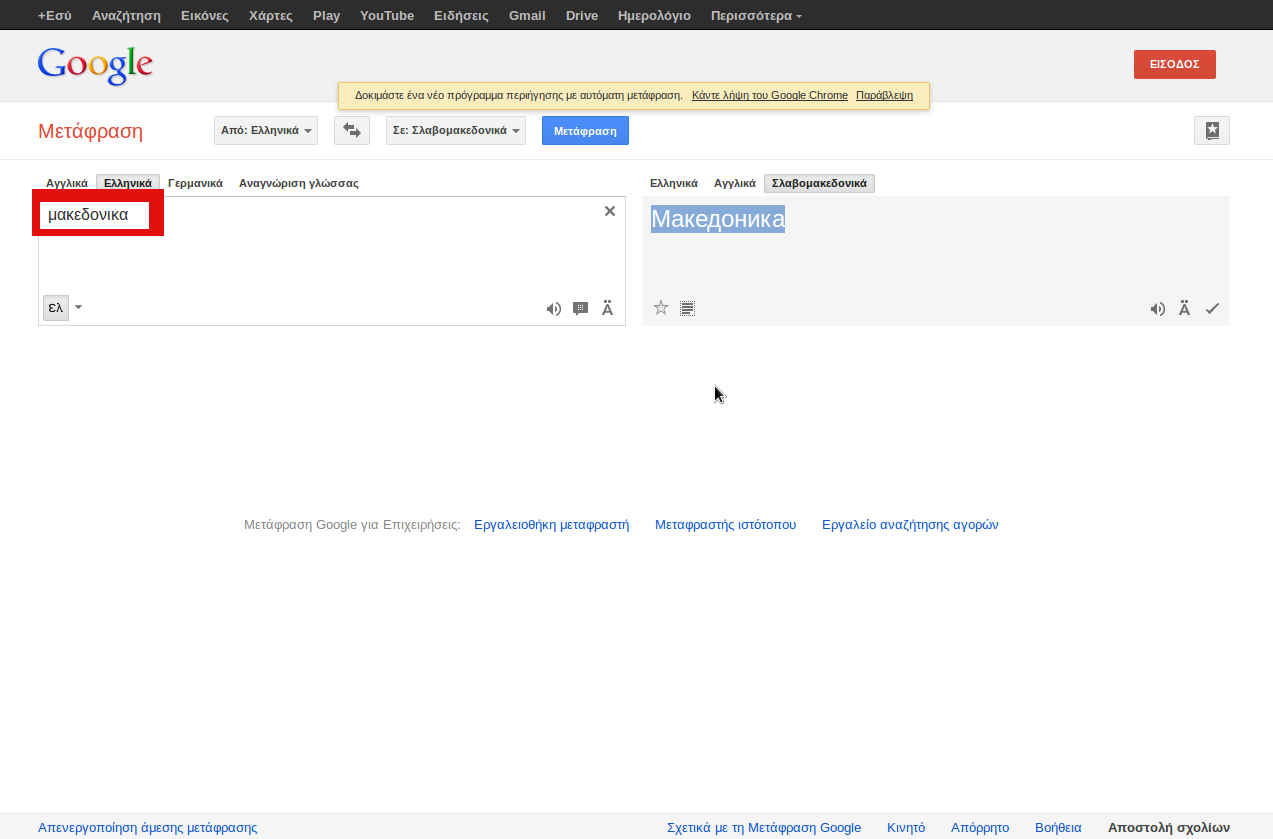Image resolution: width=1273 pixels, height=839 pixels.
Task: Click the blue Μετάφραση translate button
Action: (585, 130)
